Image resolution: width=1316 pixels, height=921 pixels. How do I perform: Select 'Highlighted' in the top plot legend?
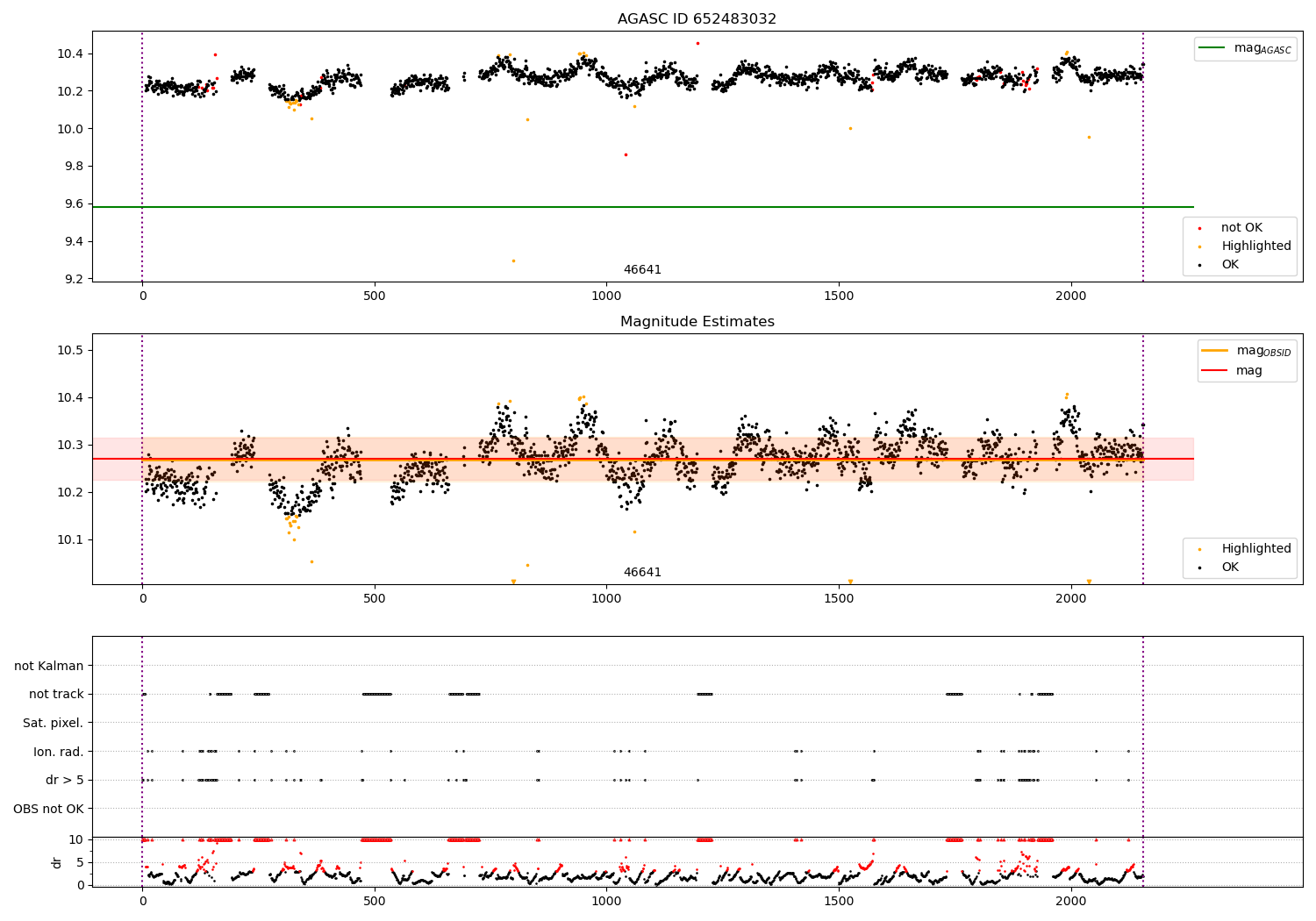pyautogui.click(x=1256, y=246)
